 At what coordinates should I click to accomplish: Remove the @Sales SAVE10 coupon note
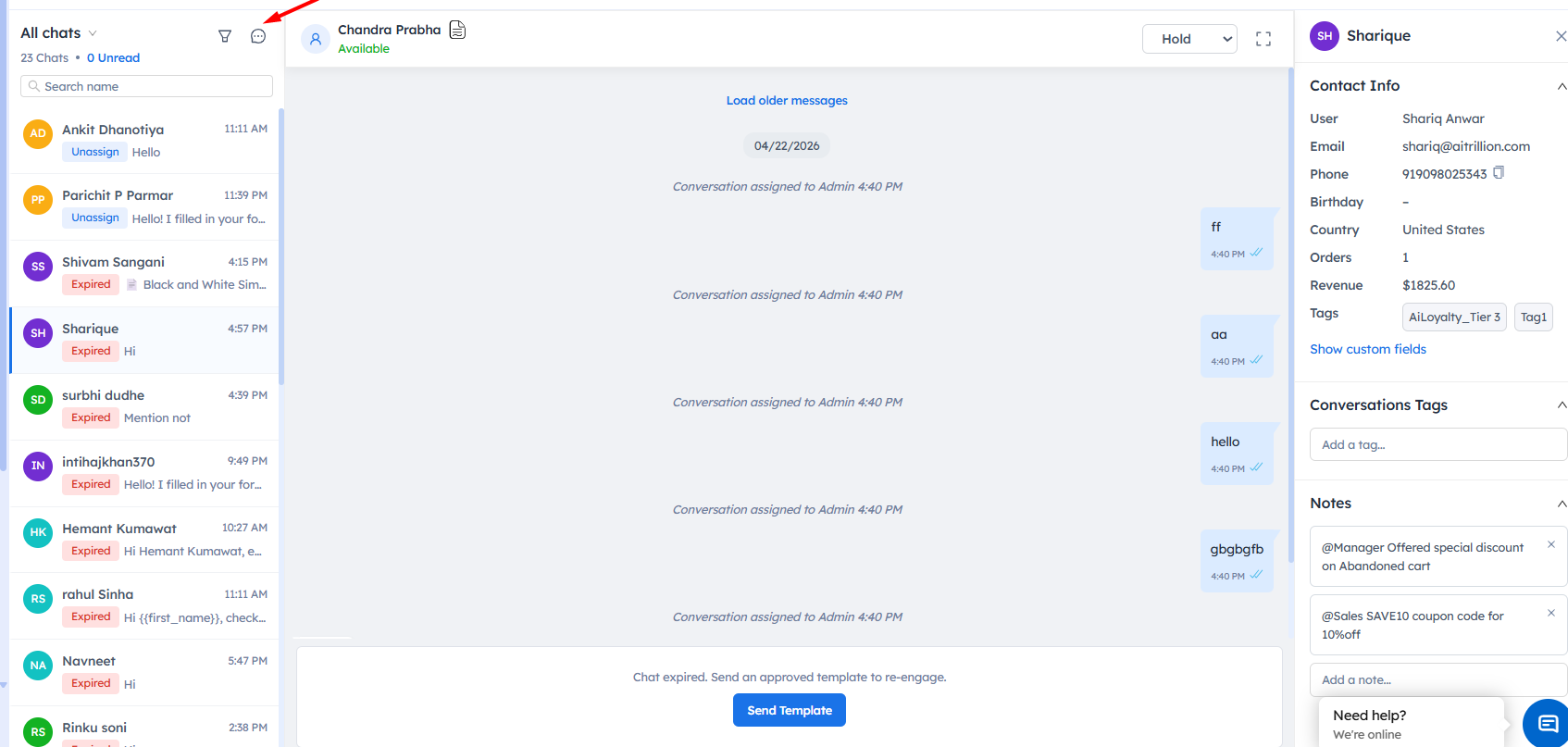1550,614
